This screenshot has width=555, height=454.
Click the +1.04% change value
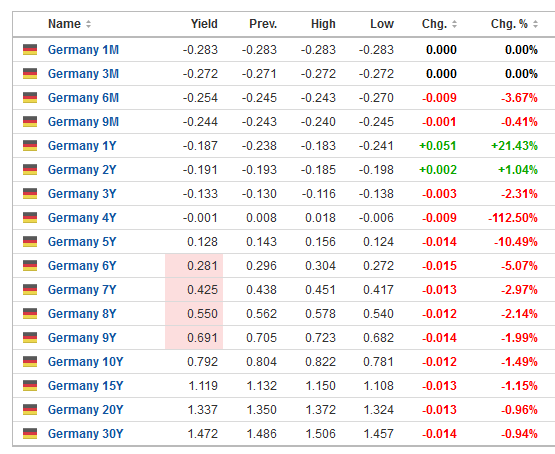point(518,170)
